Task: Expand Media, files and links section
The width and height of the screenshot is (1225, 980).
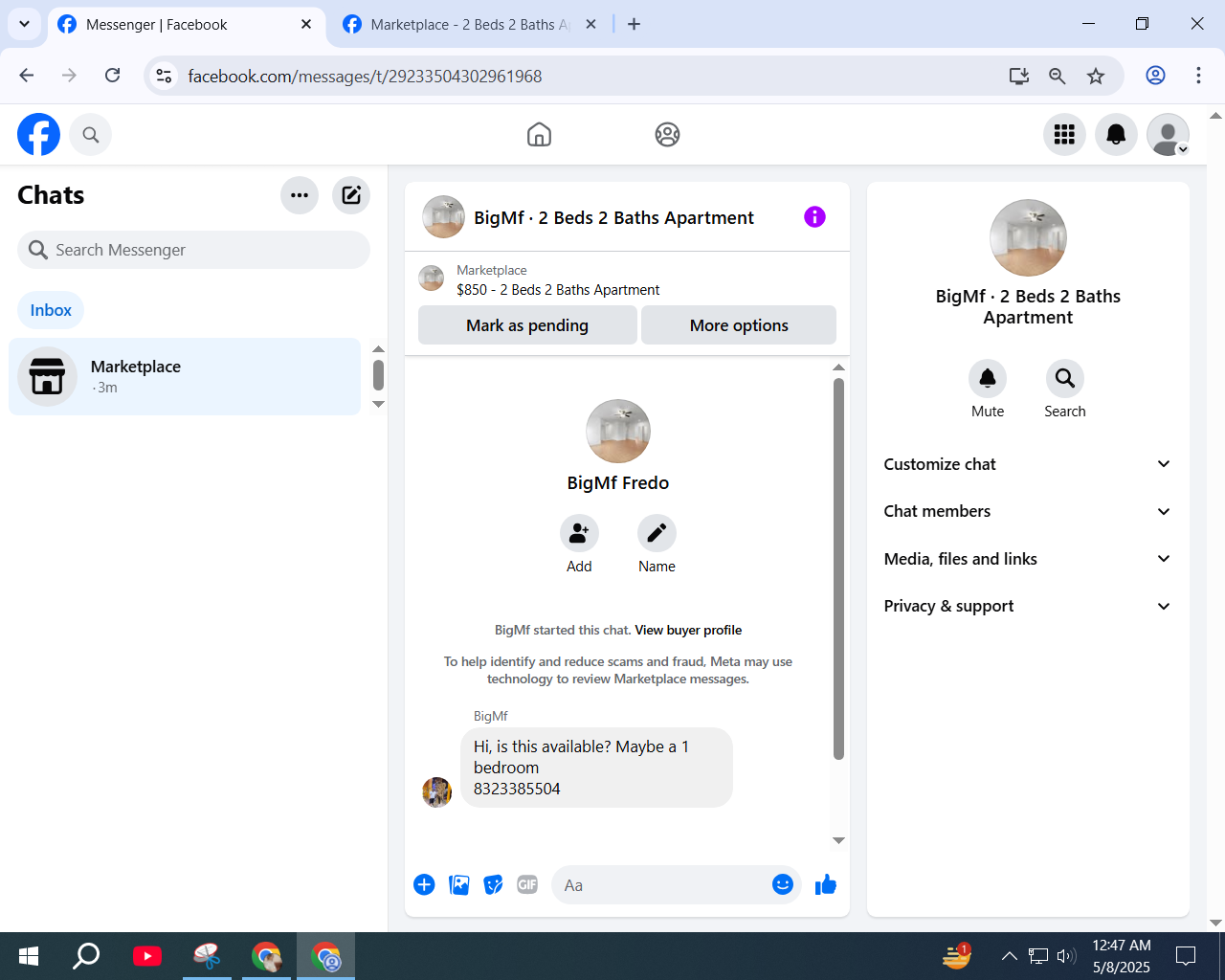Action: click(x=1028, y=559)
